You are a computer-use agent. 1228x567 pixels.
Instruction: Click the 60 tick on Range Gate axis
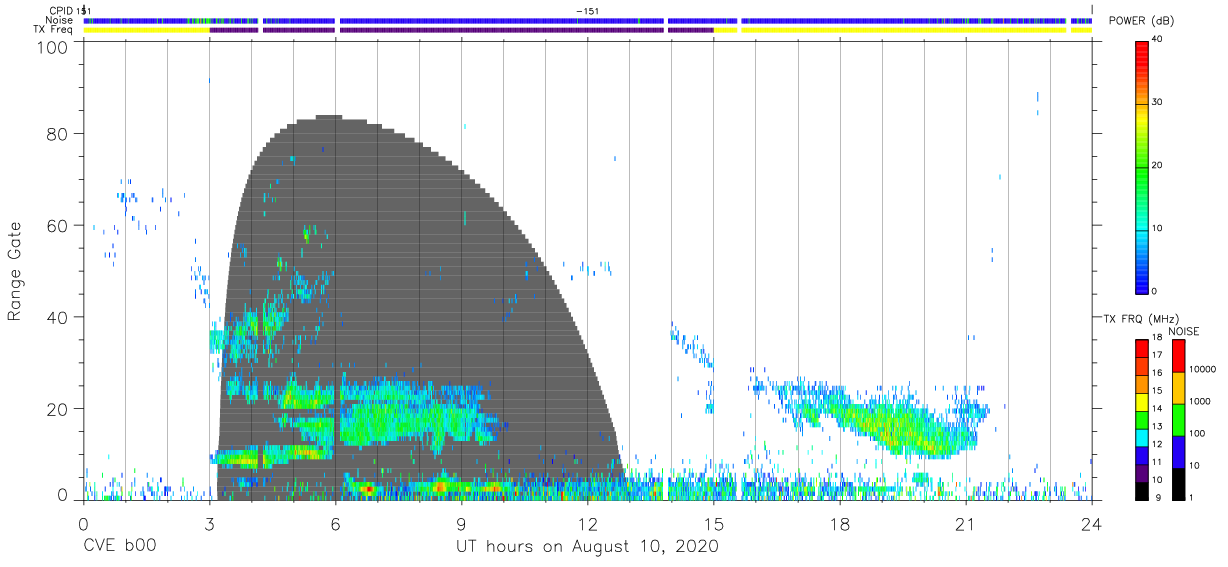pyautogui.click(x=59, y=226)
